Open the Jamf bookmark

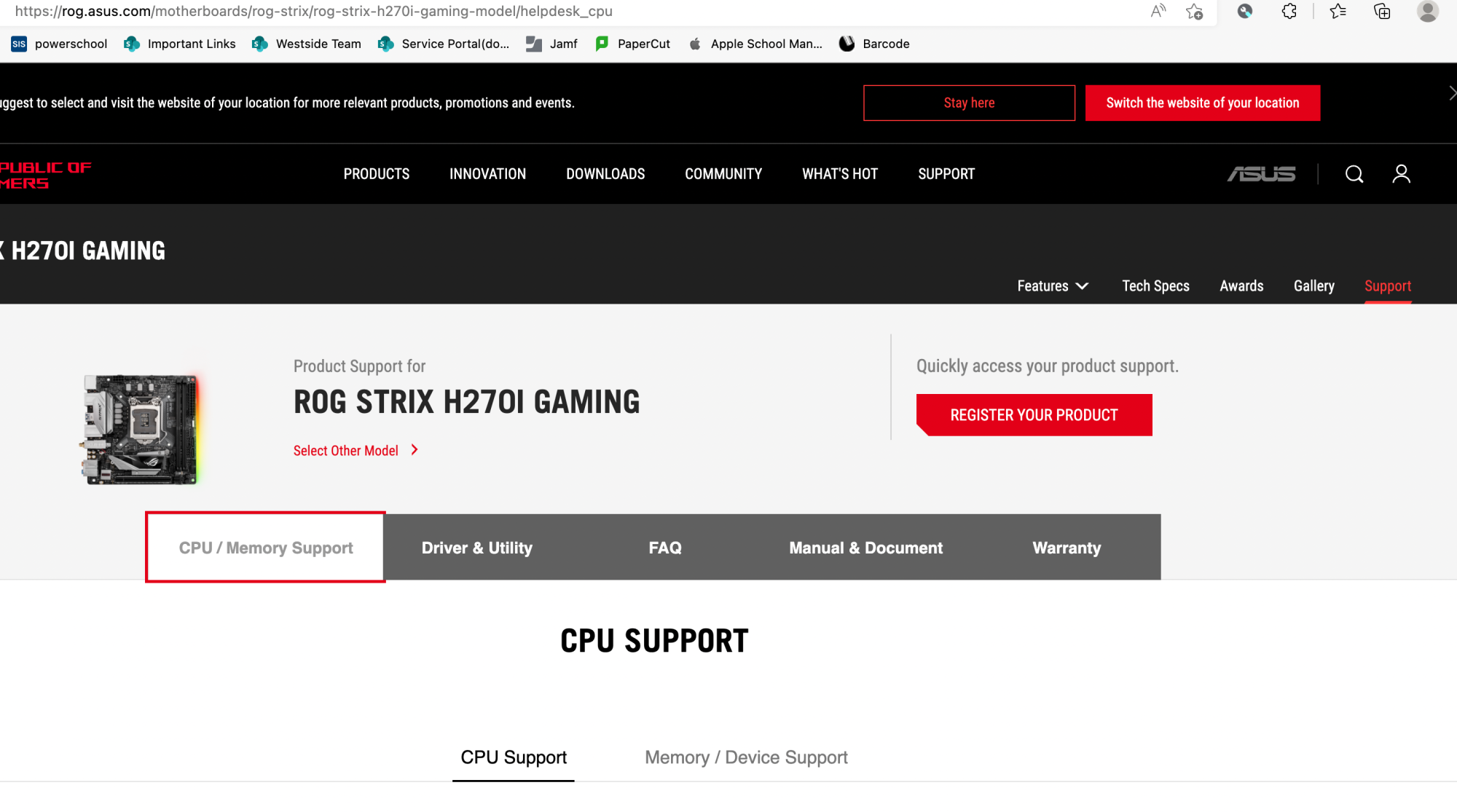tap(552, 44)
